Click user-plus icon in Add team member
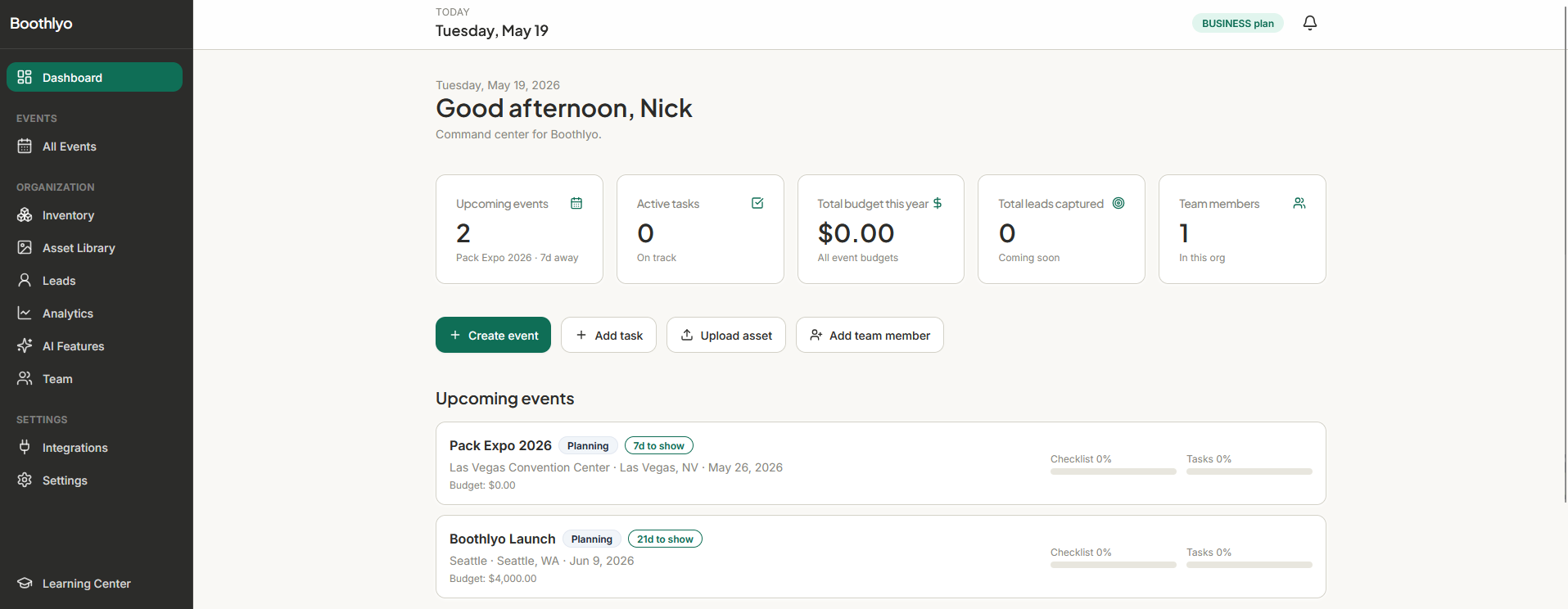 click(816, 335)
